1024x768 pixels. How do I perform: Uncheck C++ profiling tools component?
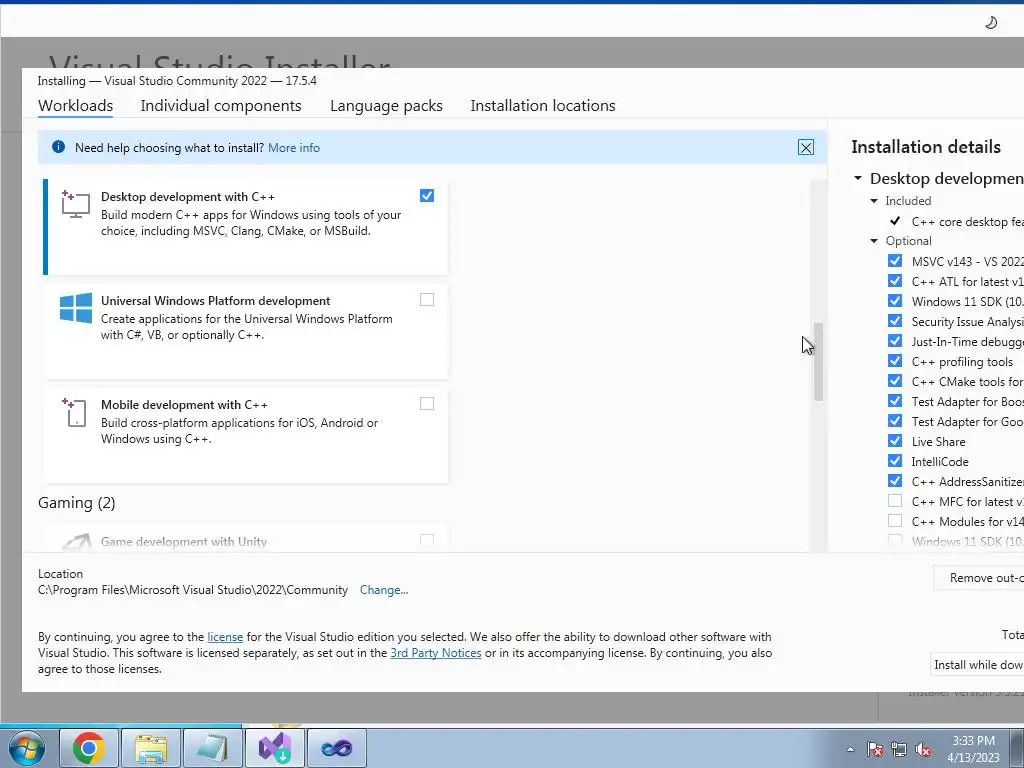tap(895, 360)
